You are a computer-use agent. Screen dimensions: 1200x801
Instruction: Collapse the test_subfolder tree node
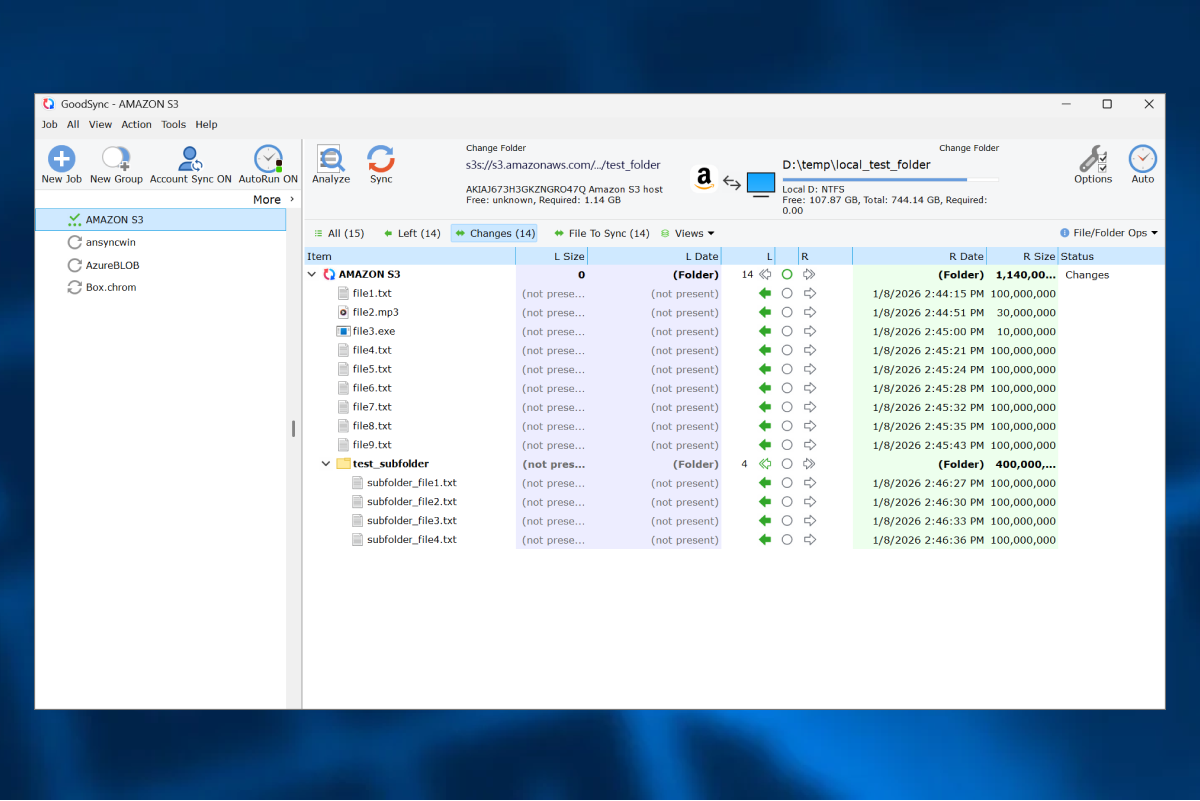click(x=326, y=464)
